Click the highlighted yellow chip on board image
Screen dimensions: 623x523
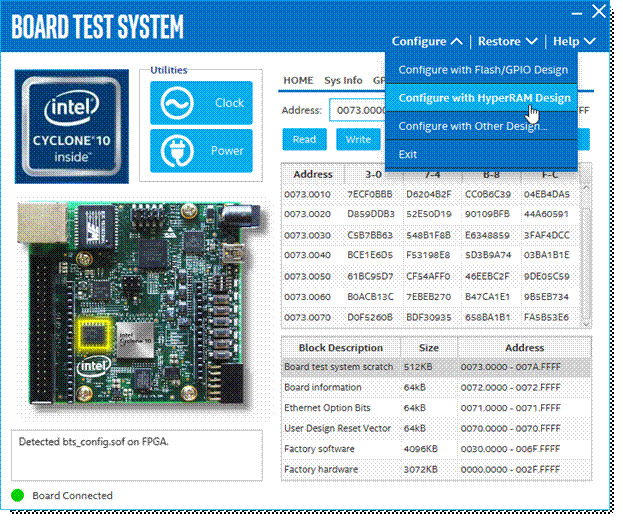[93, 335]
